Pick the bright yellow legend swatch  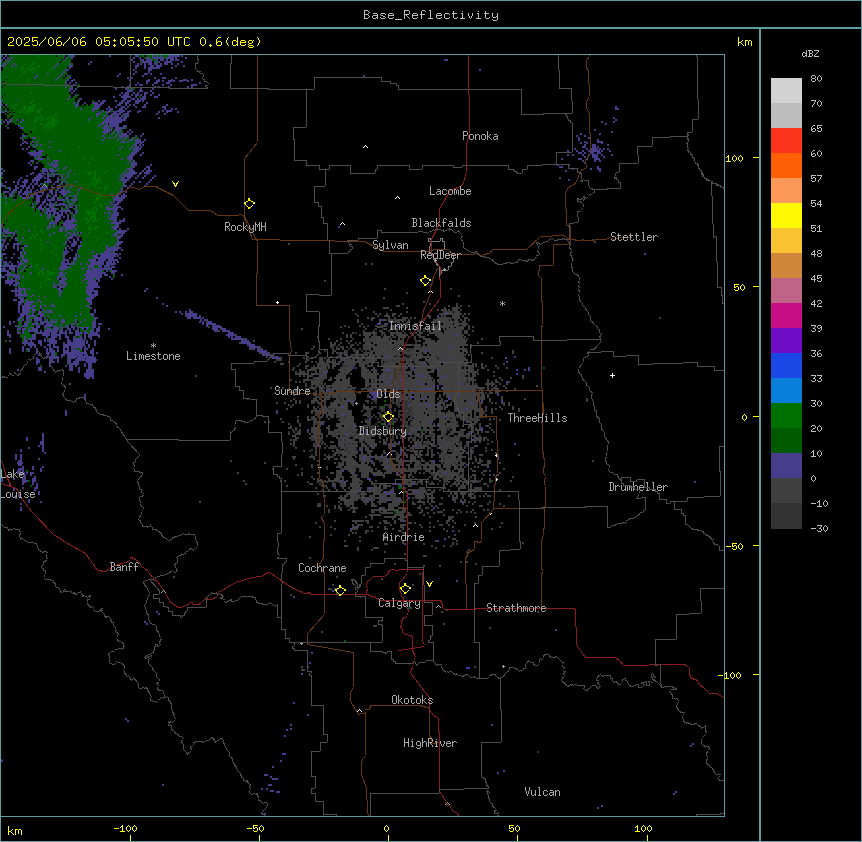[x=786, y=215]
